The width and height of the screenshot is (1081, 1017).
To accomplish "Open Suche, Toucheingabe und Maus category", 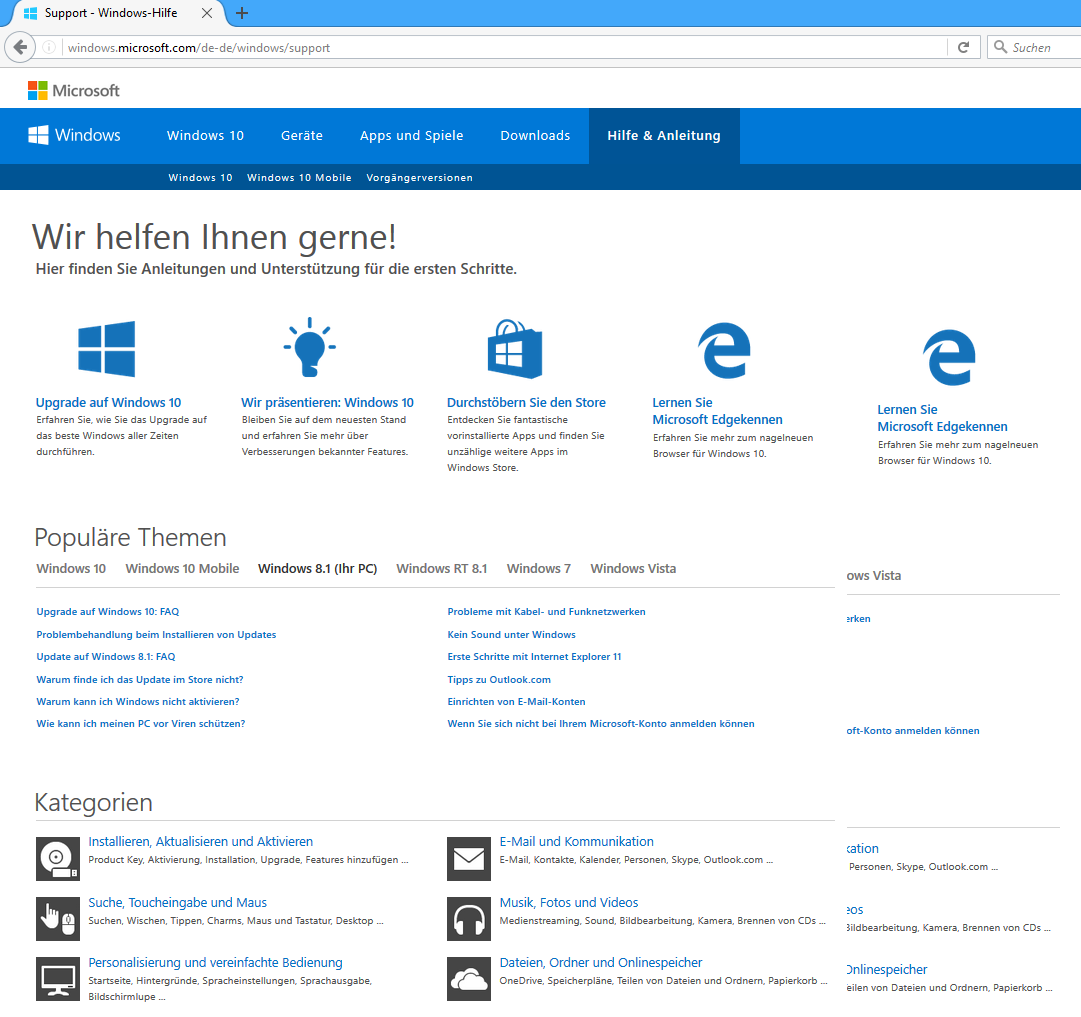I will pos(177,903).
